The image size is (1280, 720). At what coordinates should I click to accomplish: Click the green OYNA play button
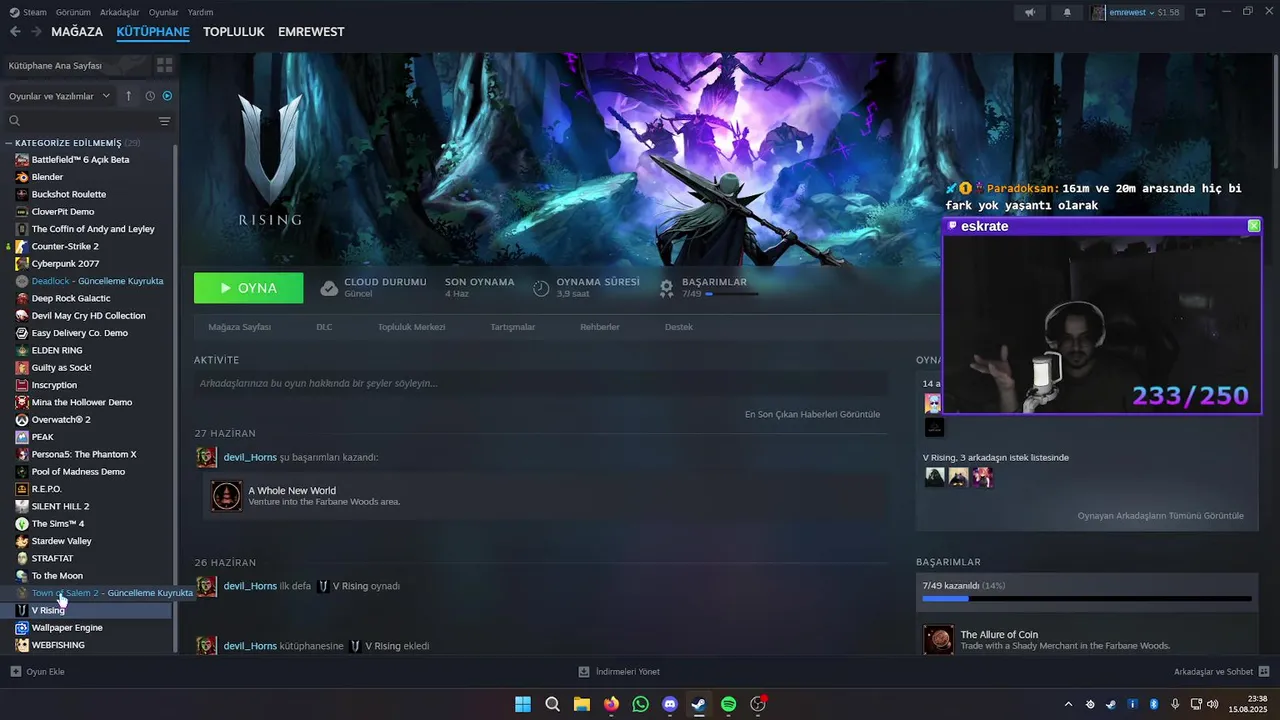pos(249,288)
